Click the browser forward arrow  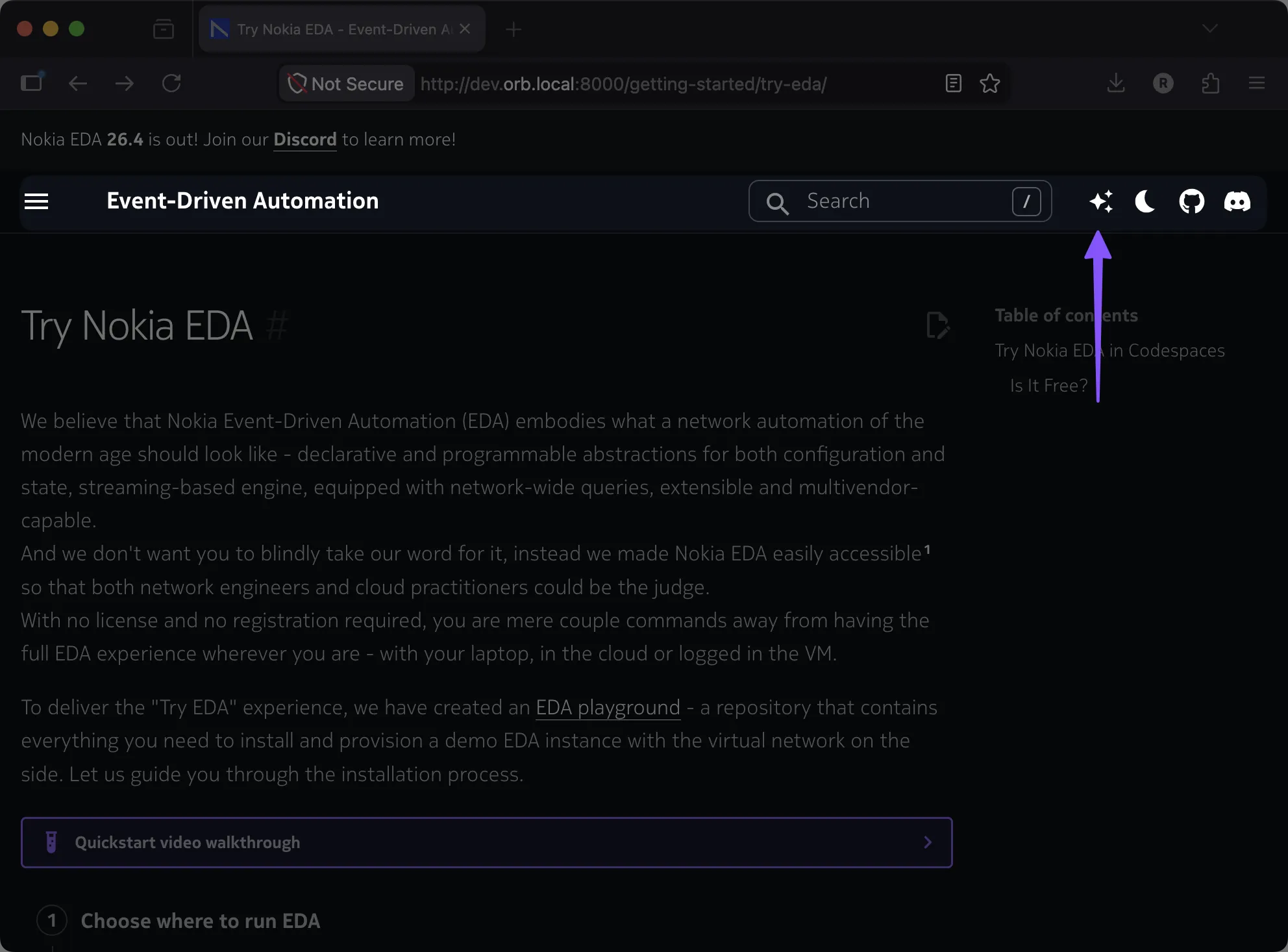[125, 83]
